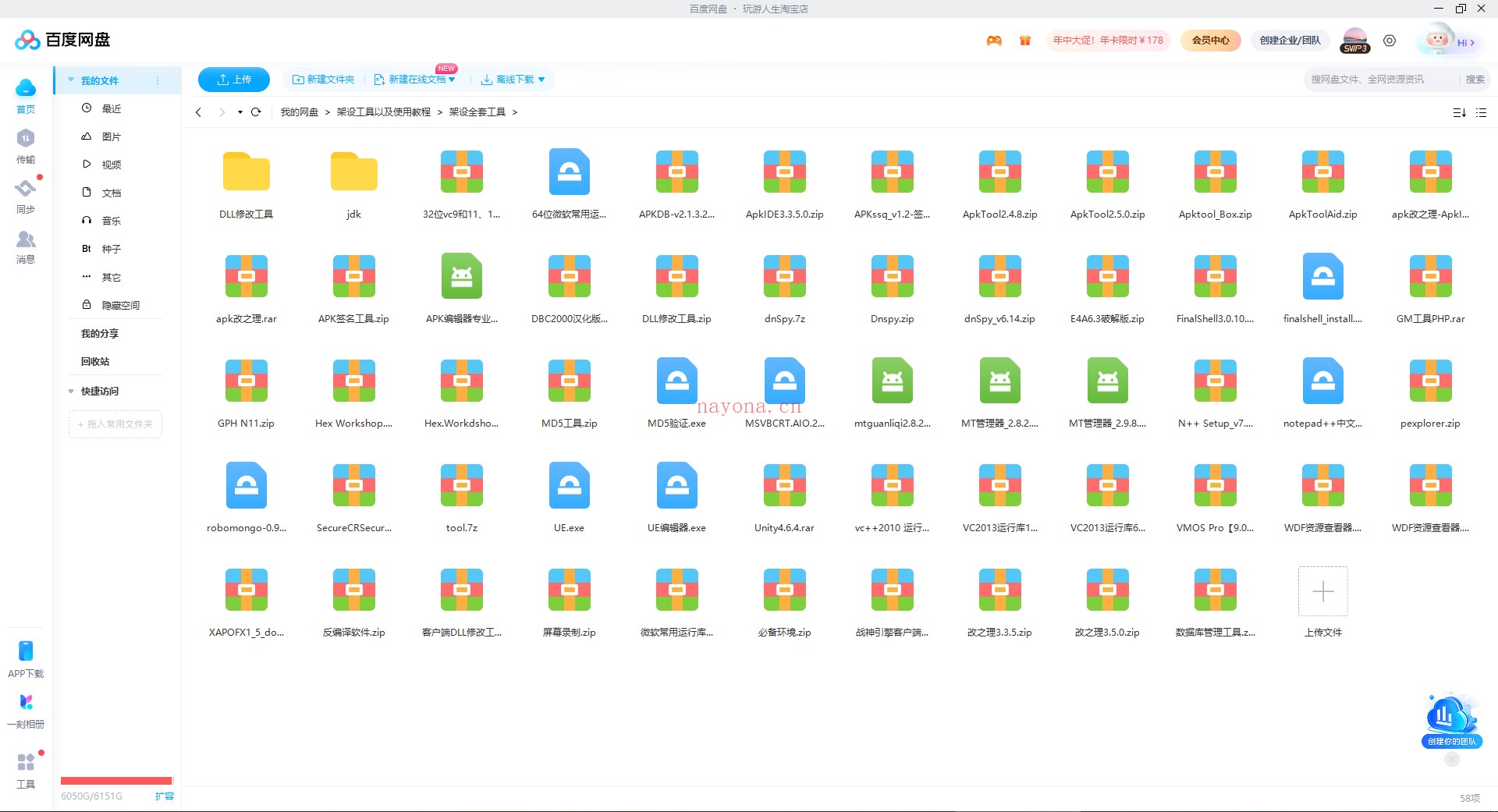
Task: Click breadcrumb 架设工具以及使用教程
Action: click(x=384, y=112)
